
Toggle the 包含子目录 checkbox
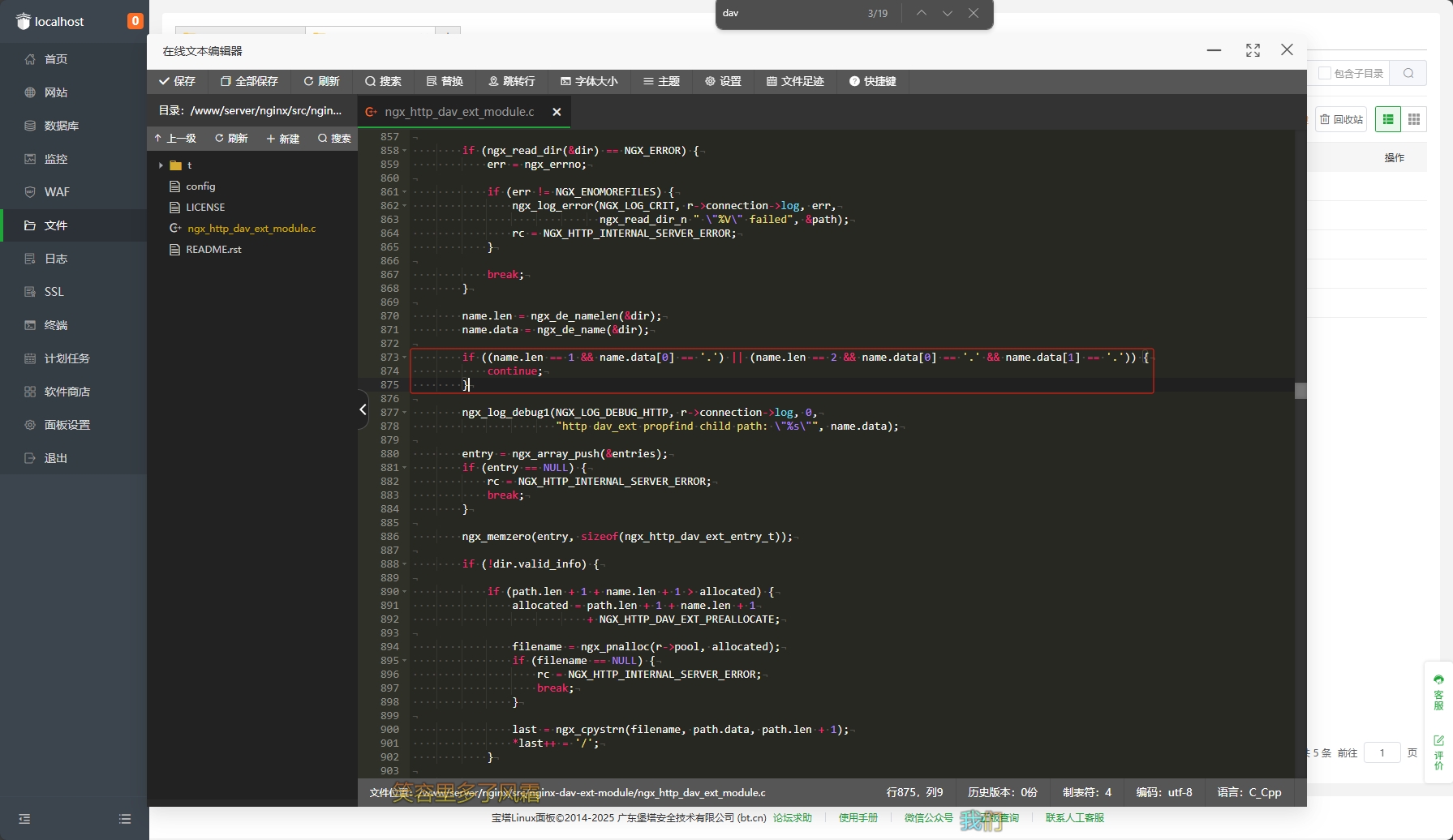(1325, 73)
